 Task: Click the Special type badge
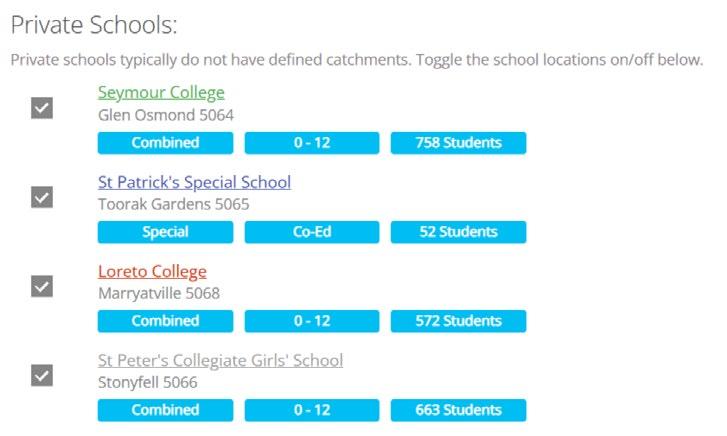(x=165, y=232)
